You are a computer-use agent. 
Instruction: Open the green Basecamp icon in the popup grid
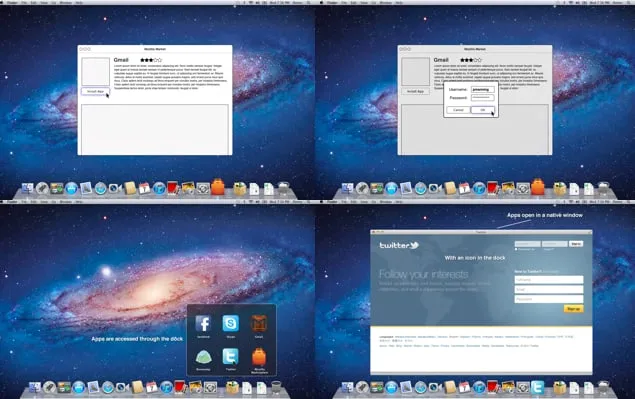coord(203,357)
